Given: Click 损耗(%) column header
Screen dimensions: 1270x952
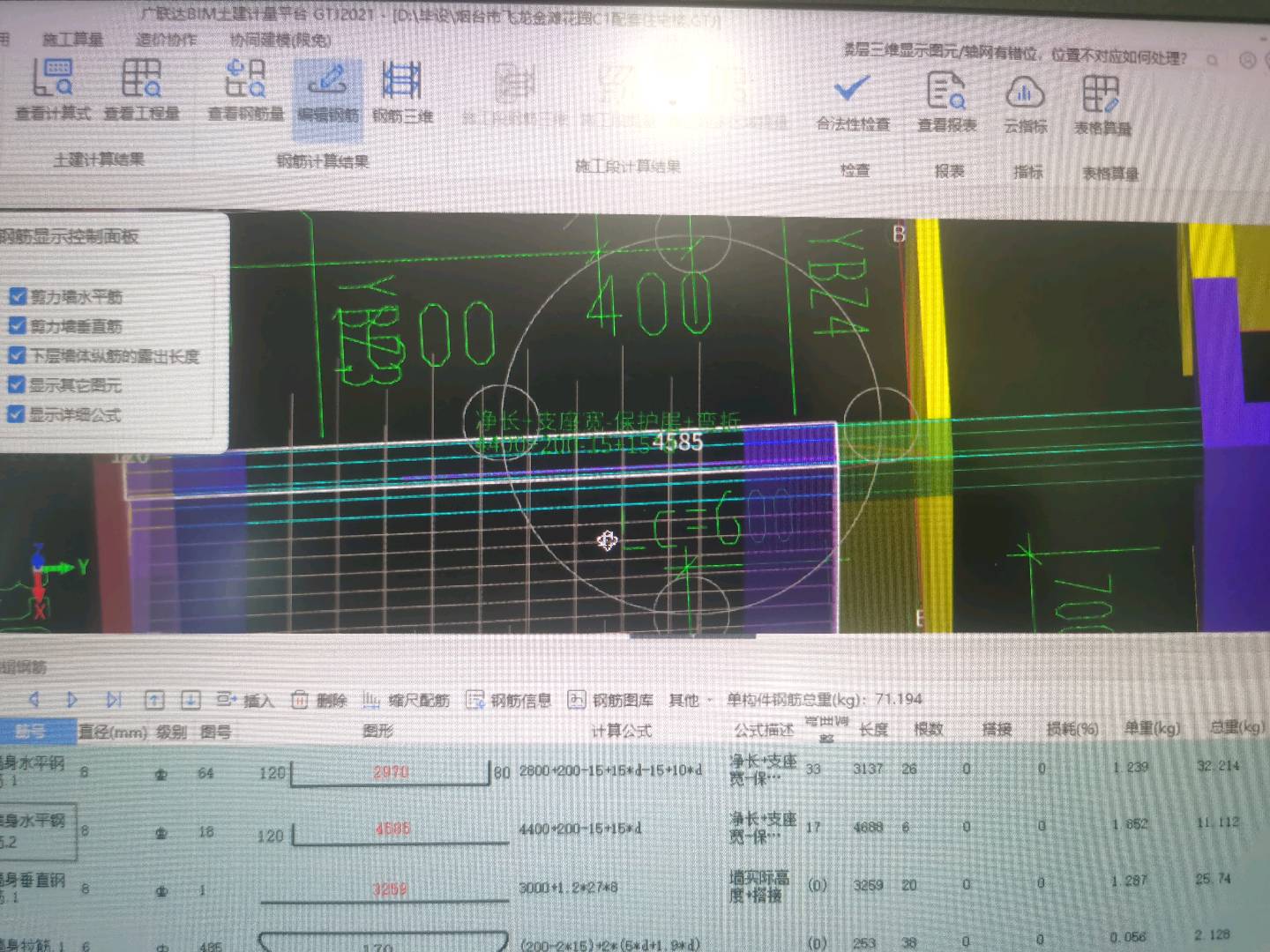Looking at the screenshot, I should point(1072,728).
